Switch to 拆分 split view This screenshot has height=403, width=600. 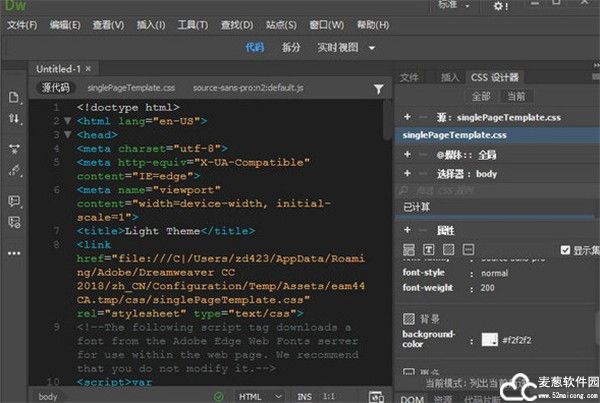[291, 47]
